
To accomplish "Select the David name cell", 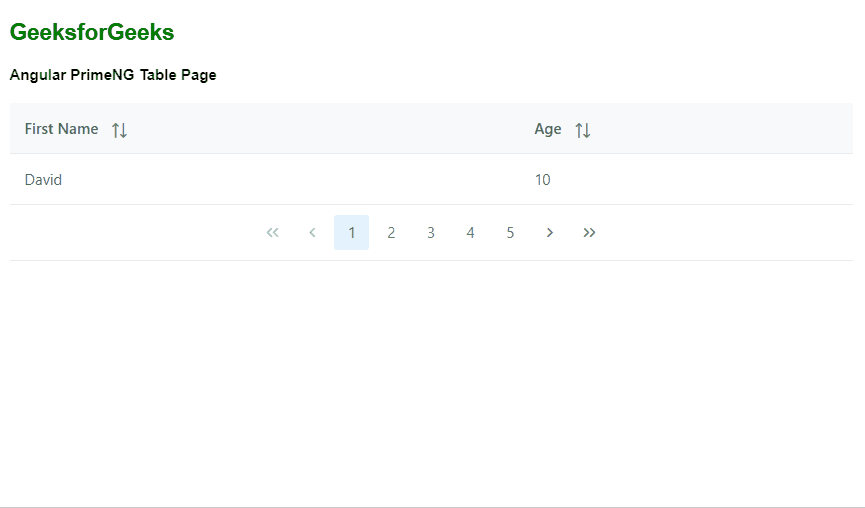I will point(44,180).
